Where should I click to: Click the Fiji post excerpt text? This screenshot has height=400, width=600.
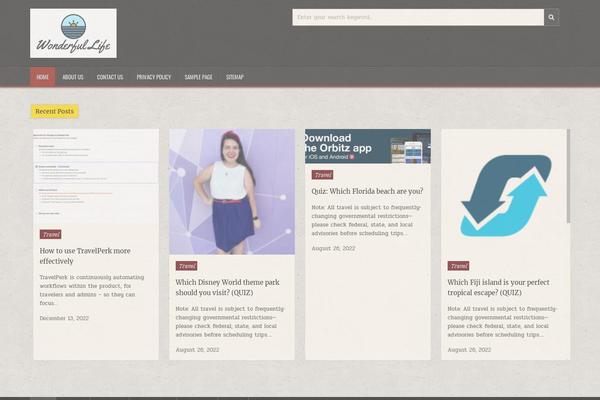point(502,322)
